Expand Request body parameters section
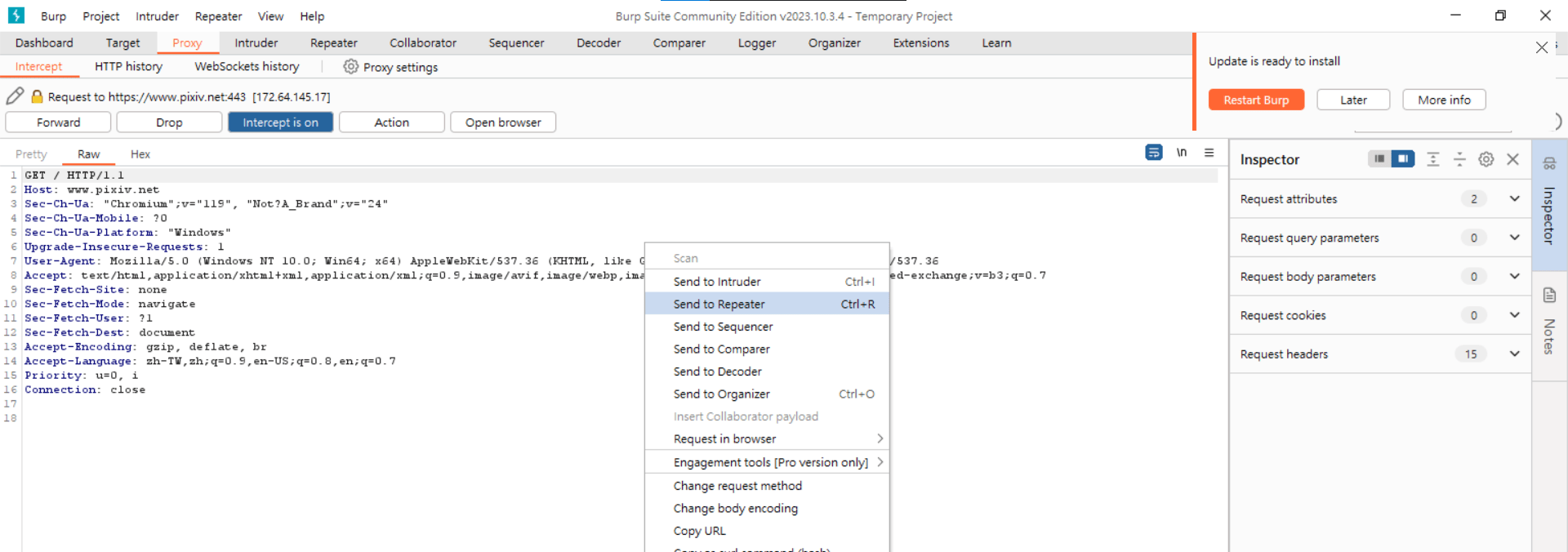This screenshot has width=1568, height=552. (1514, 276)
